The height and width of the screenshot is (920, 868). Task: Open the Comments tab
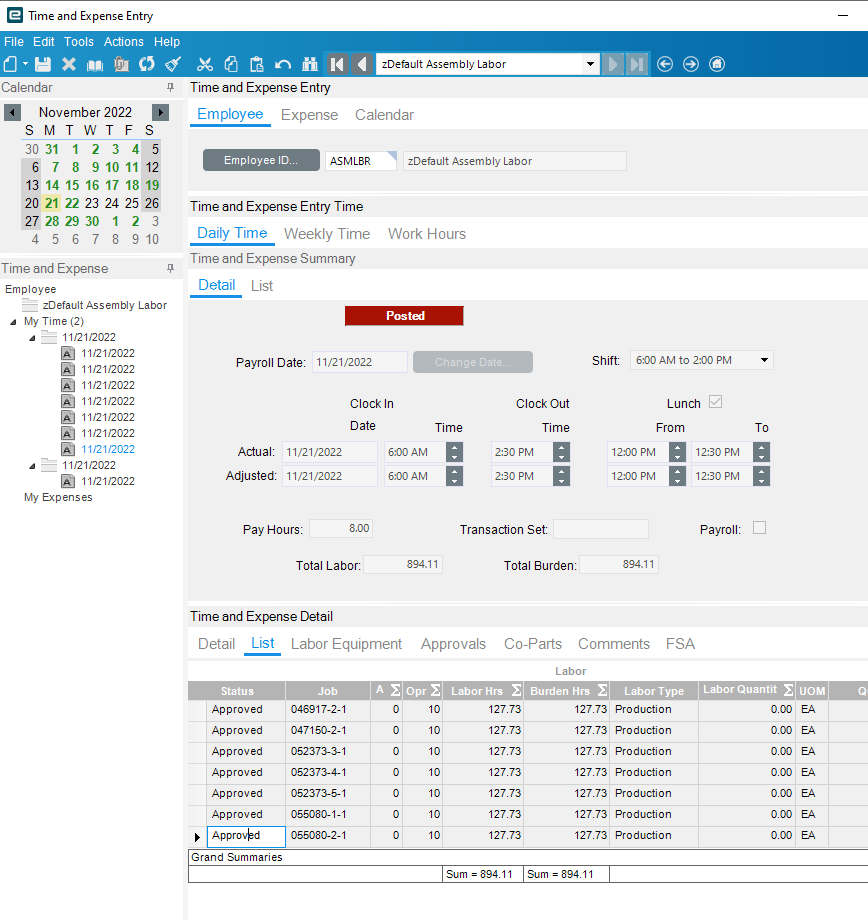(x=614, y=644)
